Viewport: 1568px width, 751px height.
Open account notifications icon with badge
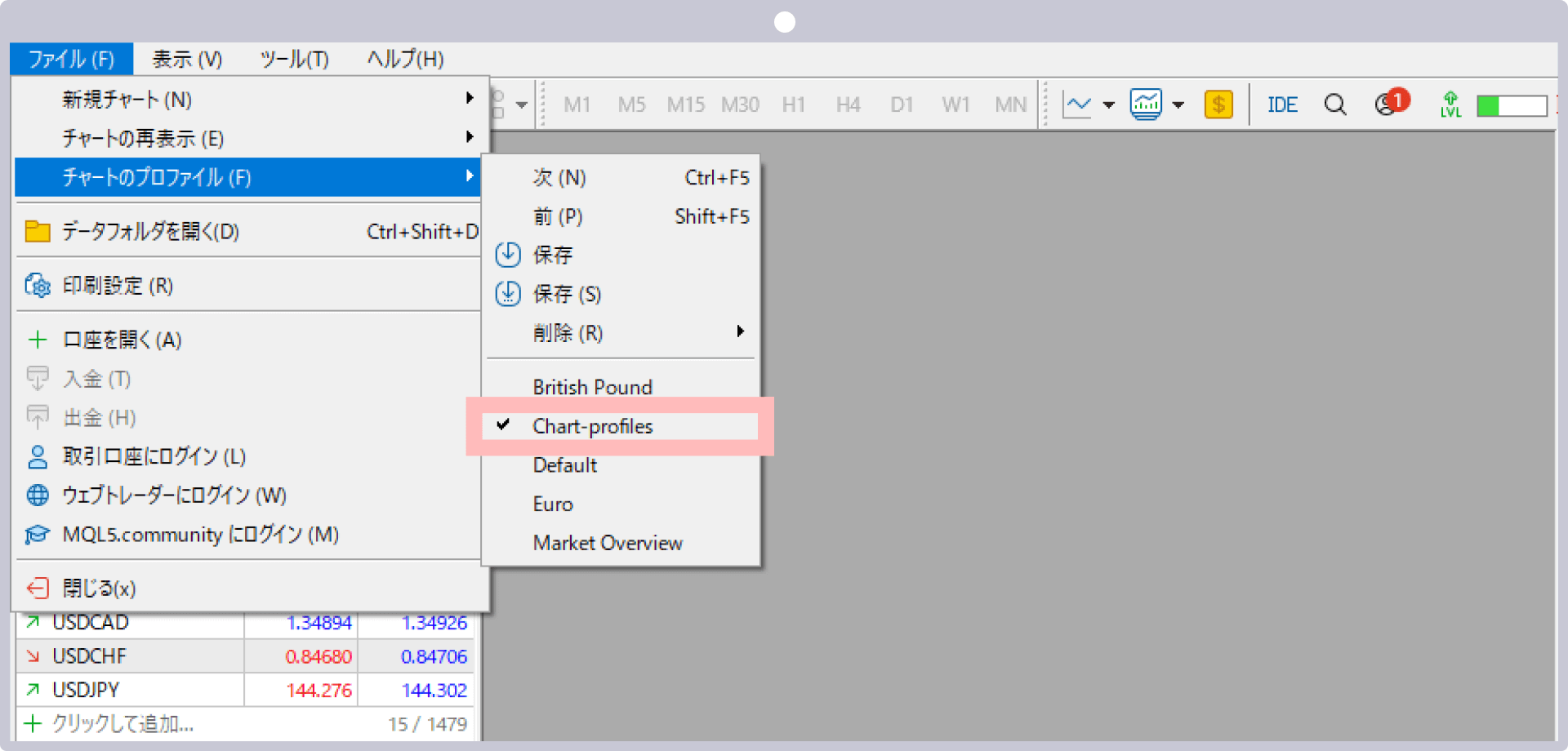tap(1391, 103)
